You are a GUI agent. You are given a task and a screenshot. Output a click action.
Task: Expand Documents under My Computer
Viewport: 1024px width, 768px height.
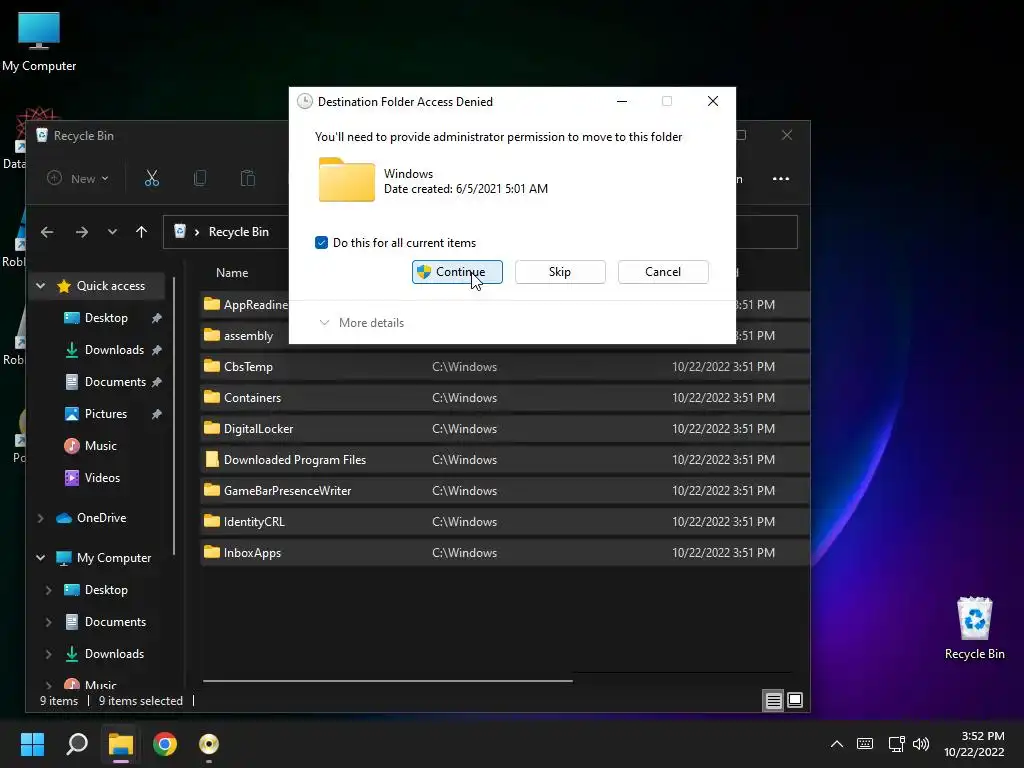pos(48,622)
